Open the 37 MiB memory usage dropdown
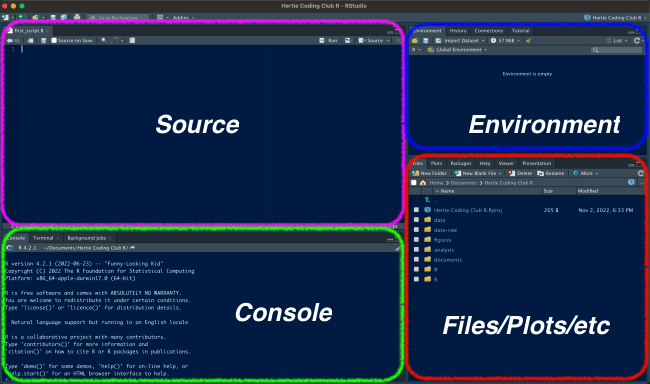This screenshot has width=650, height=384. 505,41
